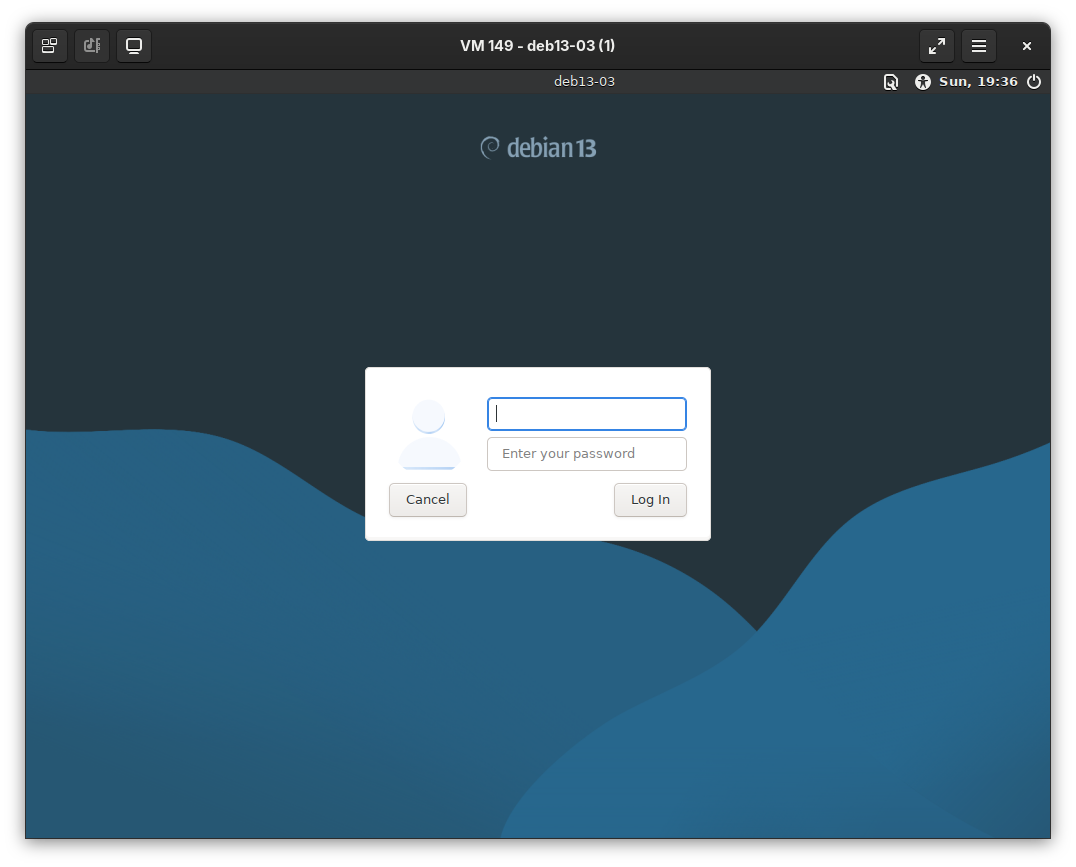Click the second toolbar icon with the device symbol
Screen dimensions: 1076x867
[92, 46]
